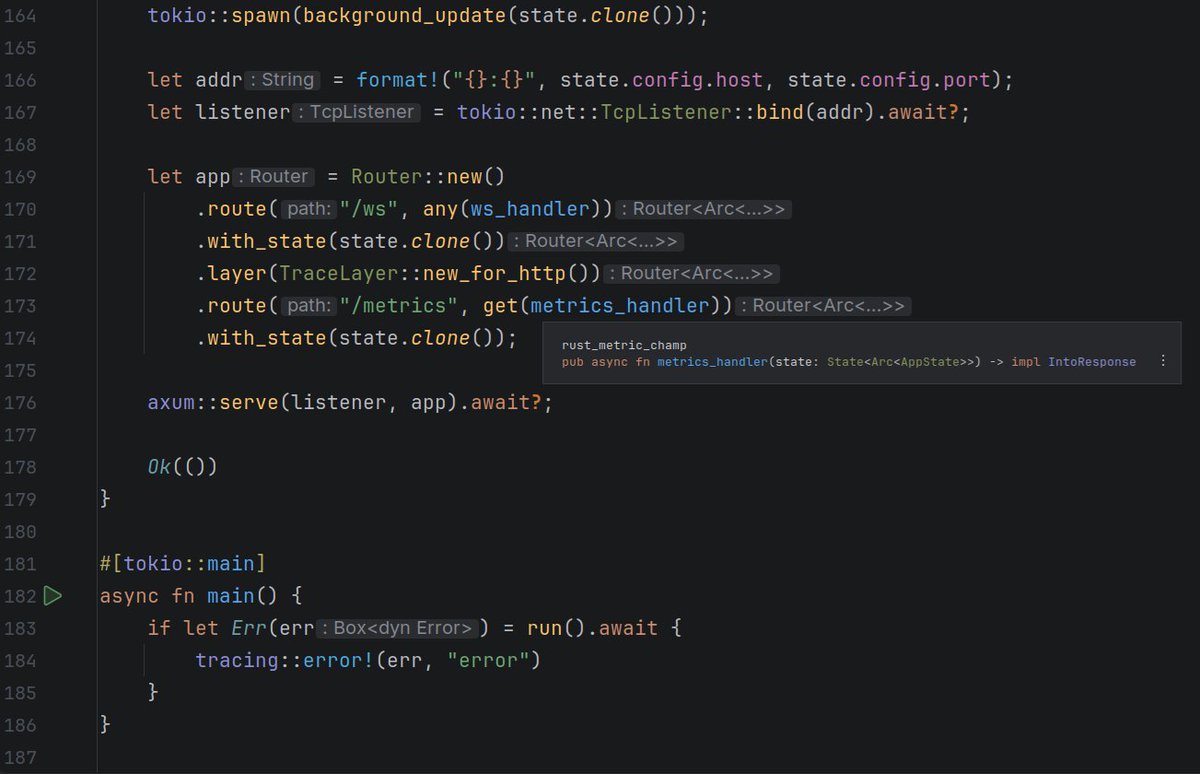Click line number 169 in the gutter
The image size is (1200, 774).
[x=20, y=177]
